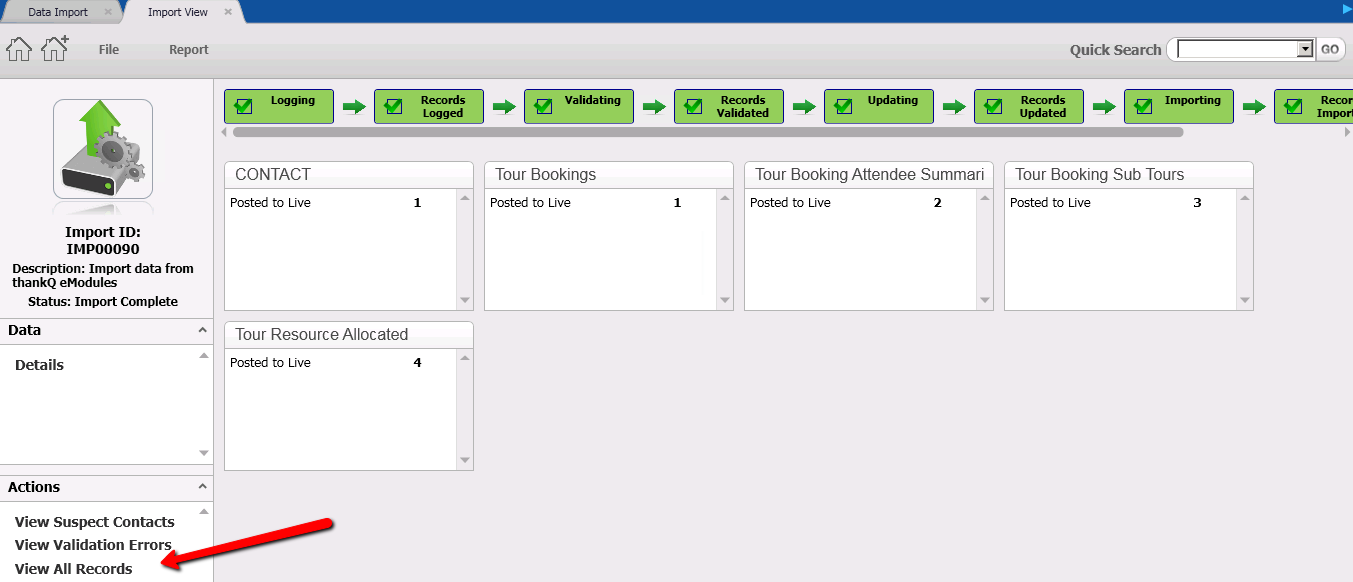Click the import database icon image
The width and height of the screenshot is (1353, 582).
click(103, 149)
